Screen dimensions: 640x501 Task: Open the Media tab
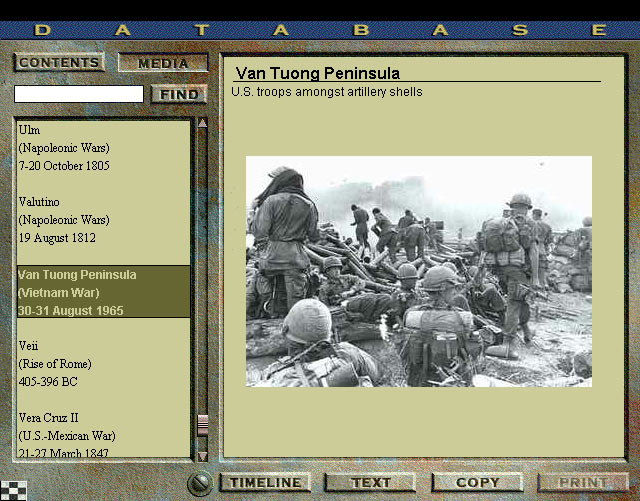[163, 63]
